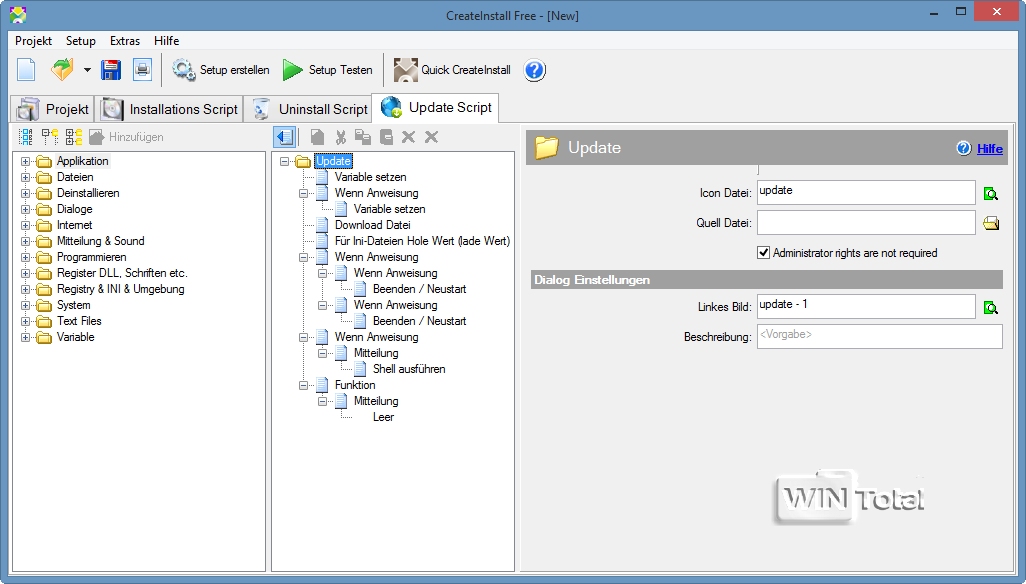Open the Extras menu
Screen dimensions: 1026x584
[x=125, y=41]
